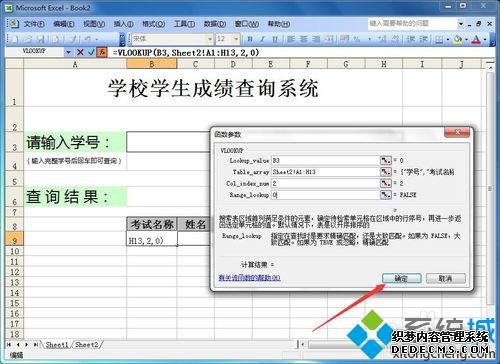
Task: Open the 插入 (Insert) menu
Action: pos(123,24)
